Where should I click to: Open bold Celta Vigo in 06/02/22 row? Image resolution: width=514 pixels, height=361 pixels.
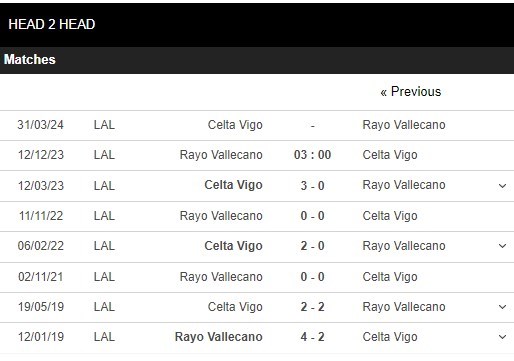point(233,246)
